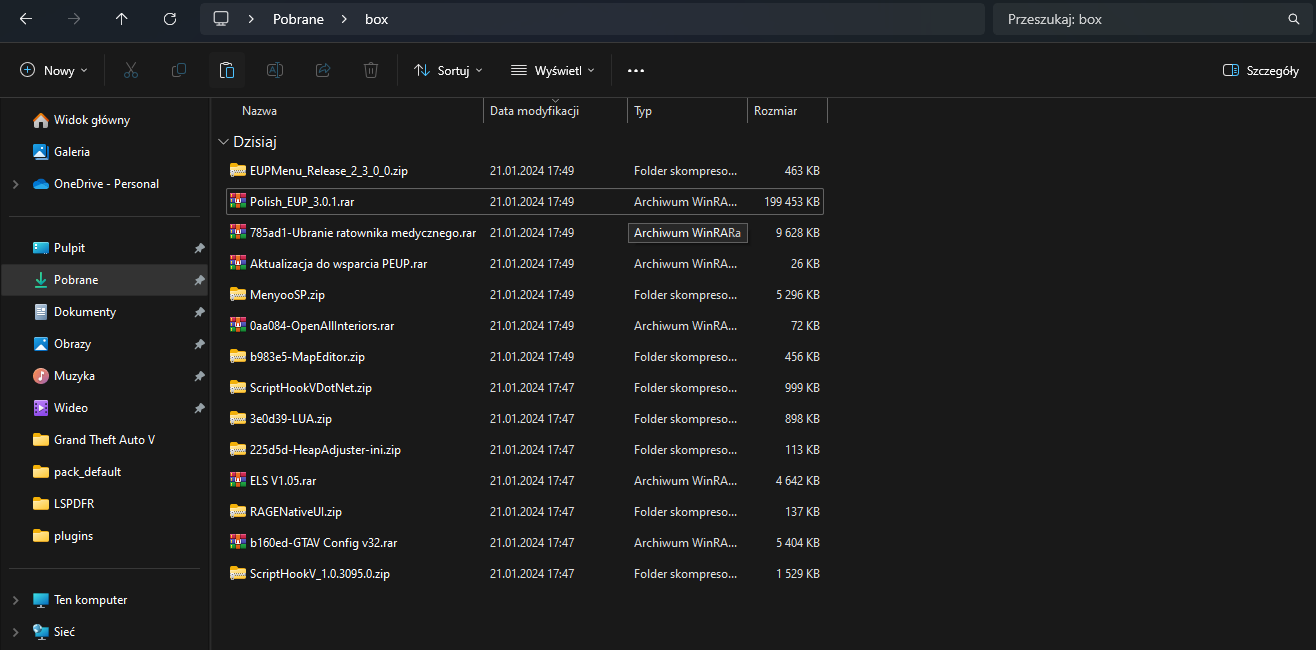
Task: Click the Cut scissors icon
Action: pyautogui.click(x=131, y=70)
